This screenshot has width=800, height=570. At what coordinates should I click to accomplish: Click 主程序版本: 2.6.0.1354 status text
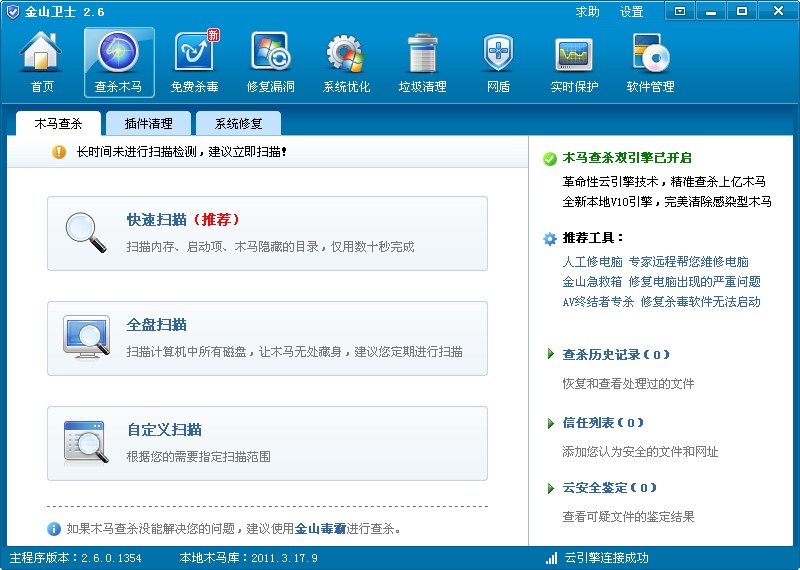tap(76, 558)
